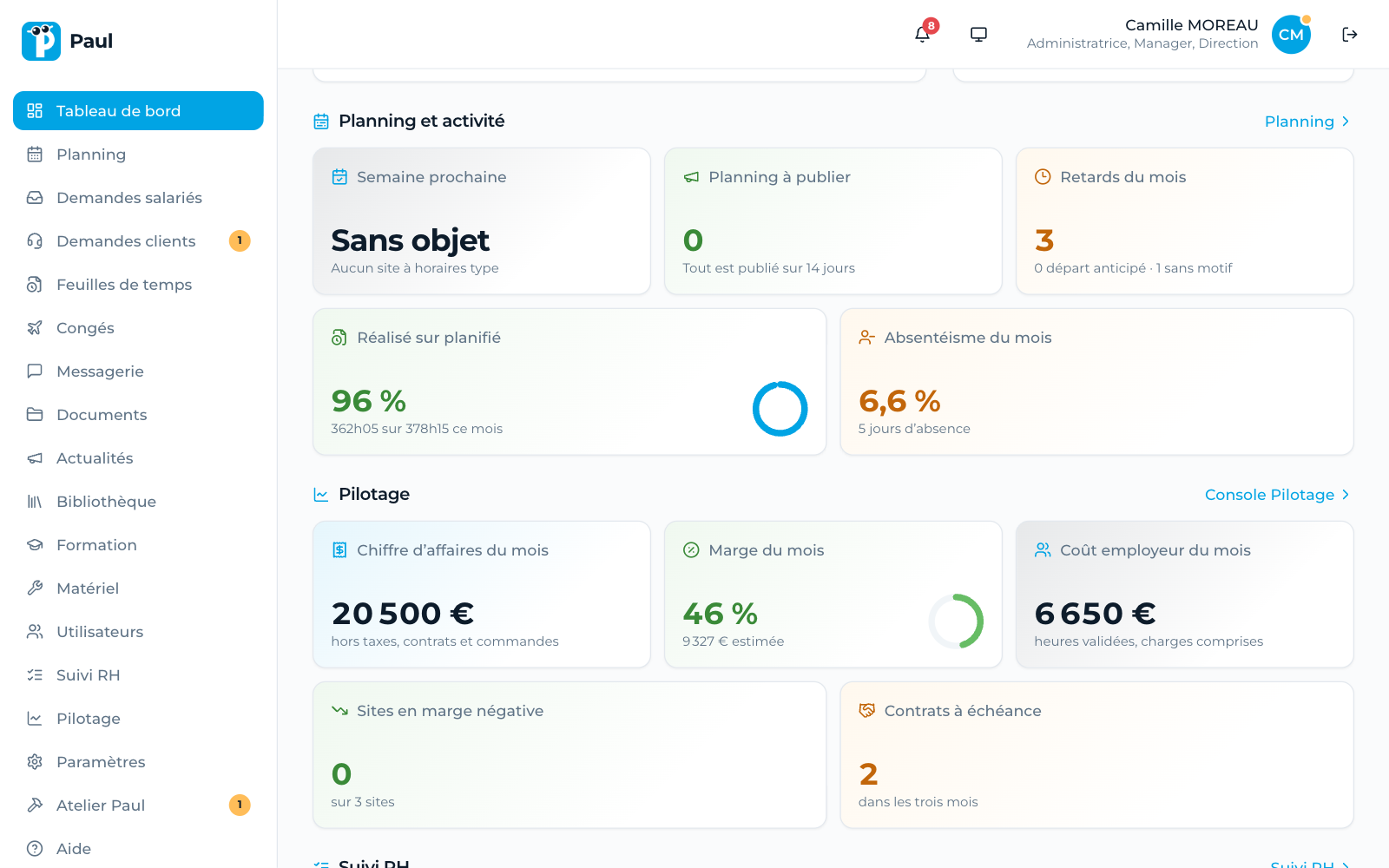
Task: Open Paramètres
Action: click(x=138, y=762)
